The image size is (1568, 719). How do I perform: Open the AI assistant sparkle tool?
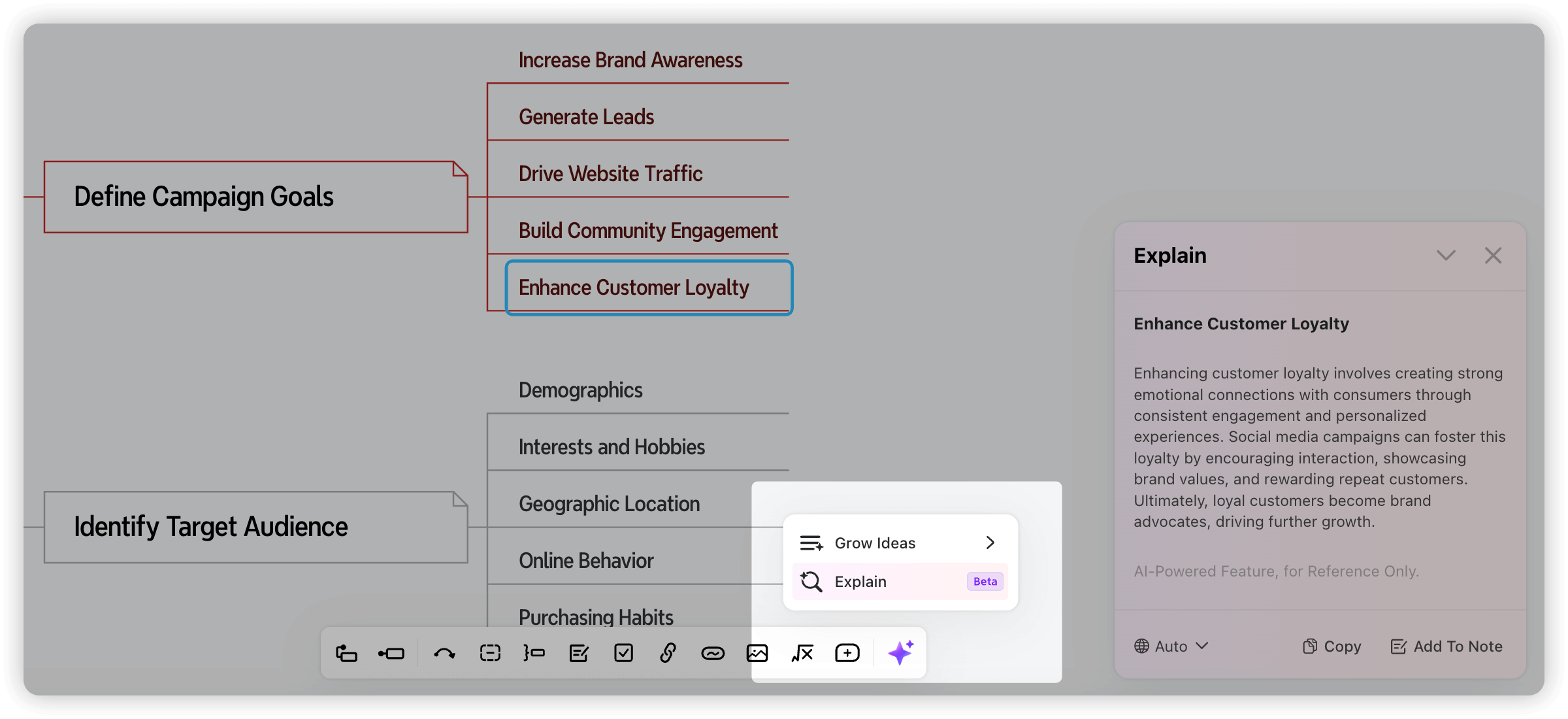[901, 652]
